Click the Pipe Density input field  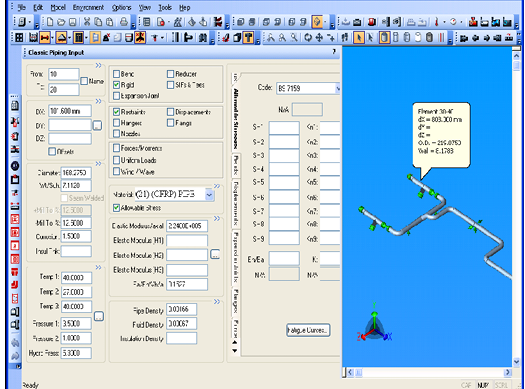[181, 309]
